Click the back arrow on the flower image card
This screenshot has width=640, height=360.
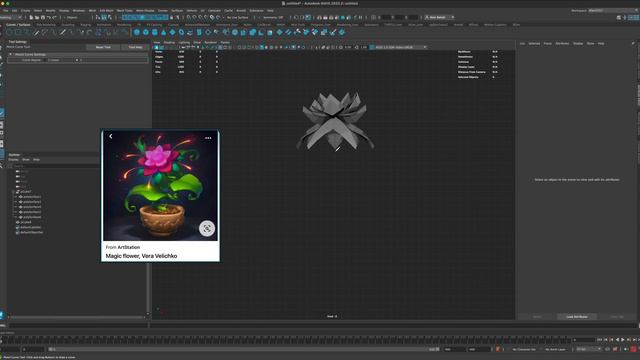111,136
